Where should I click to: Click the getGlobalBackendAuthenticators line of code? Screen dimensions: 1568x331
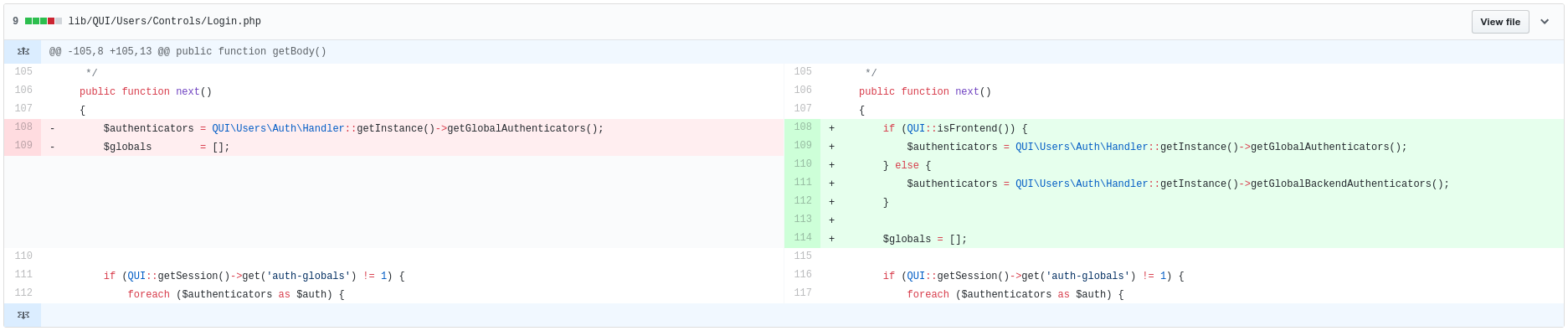click(1178, 184)
